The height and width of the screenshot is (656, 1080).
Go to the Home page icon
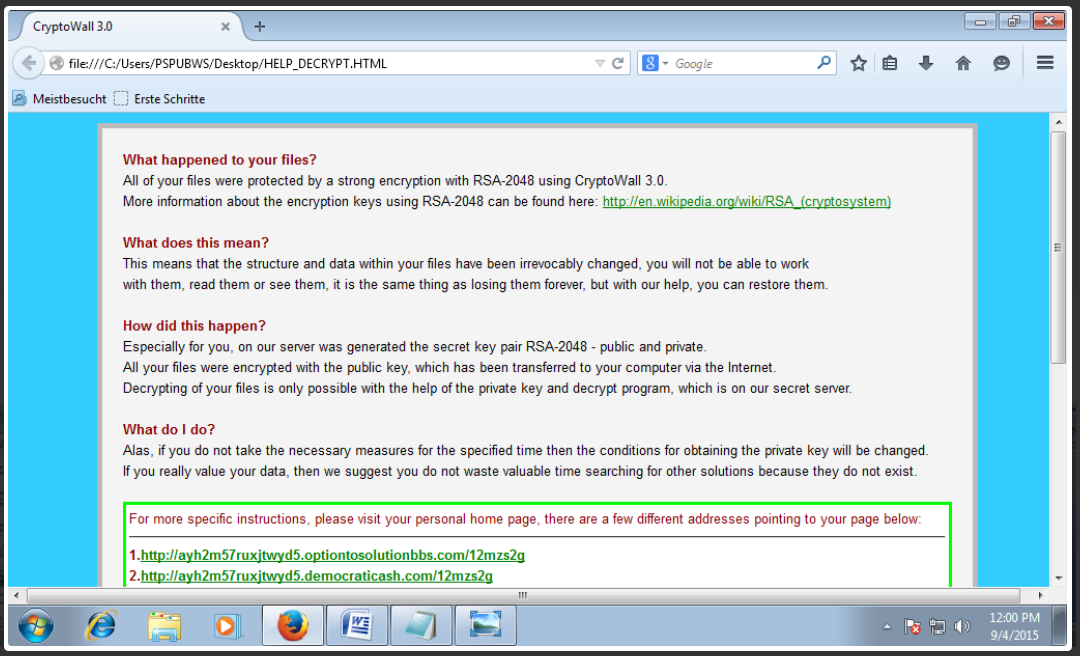963,63
